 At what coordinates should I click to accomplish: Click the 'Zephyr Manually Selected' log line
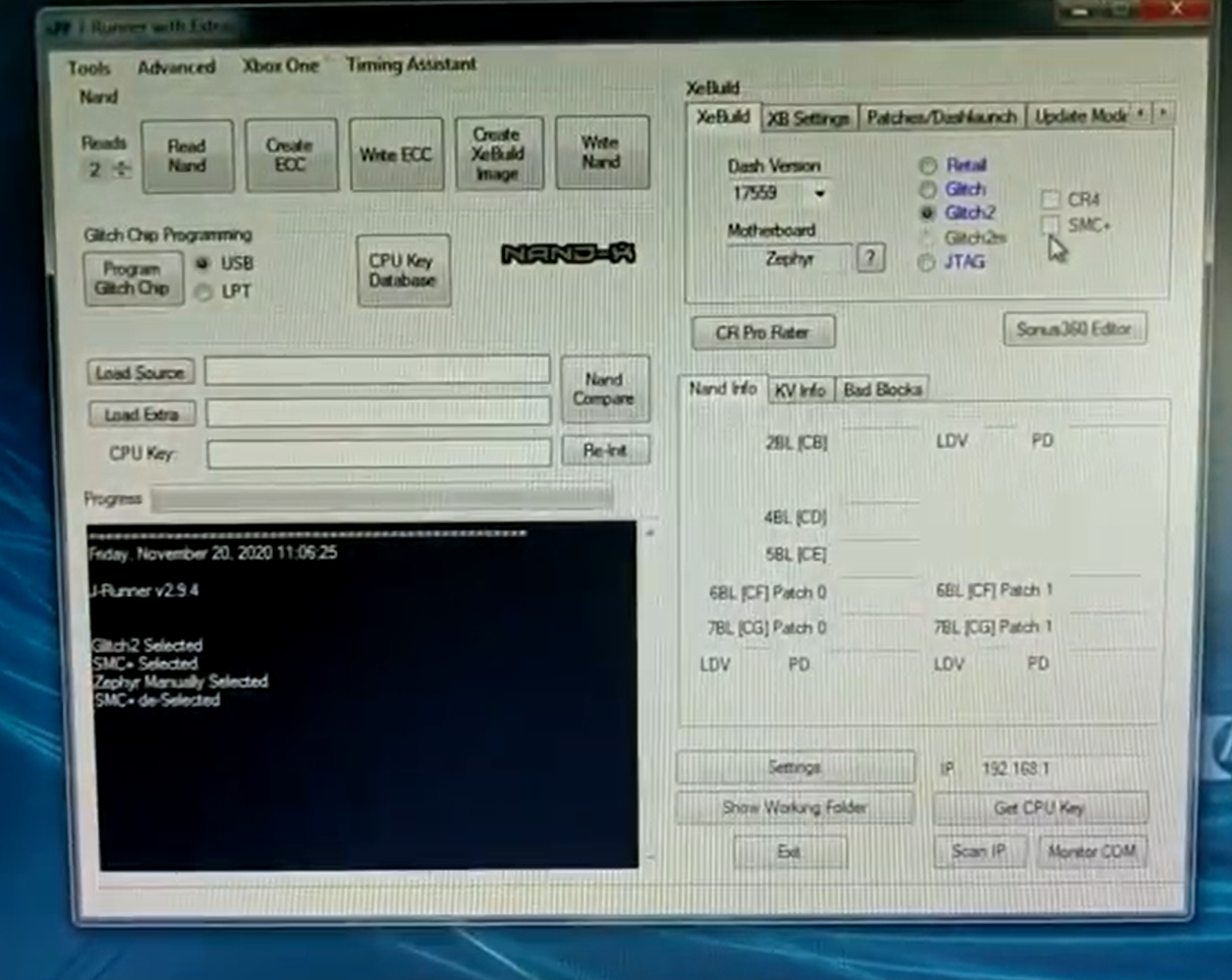click(180, 681)
